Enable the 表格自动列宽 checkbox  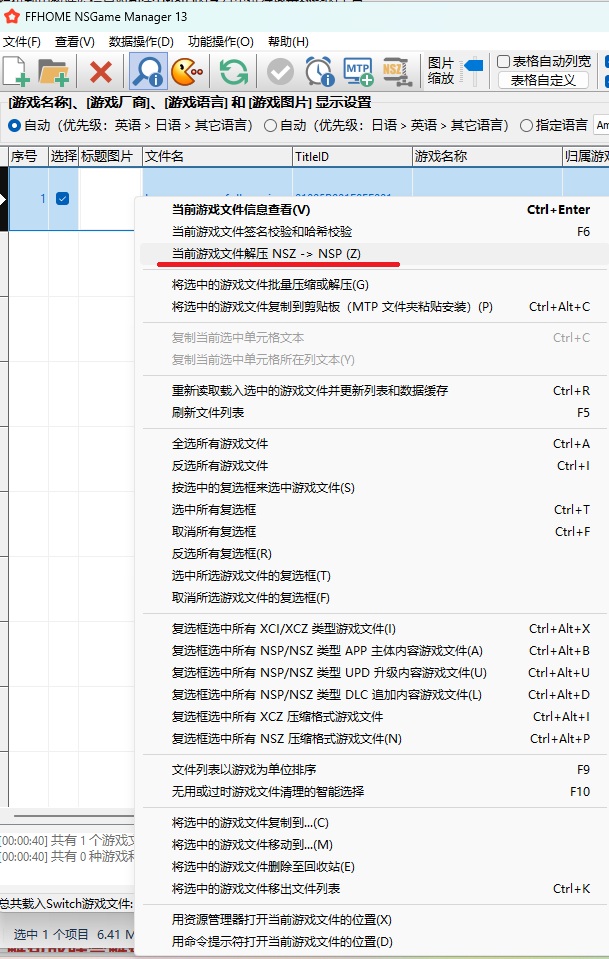pyautogui.click(x=503, y=61)
